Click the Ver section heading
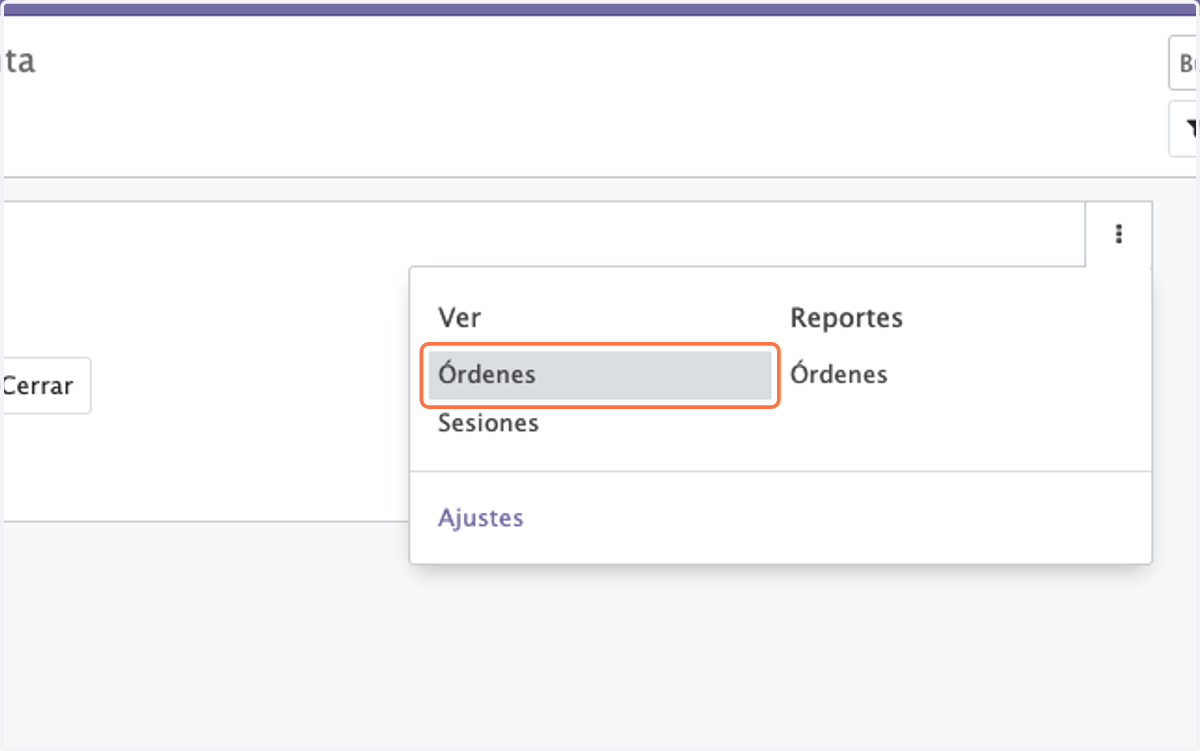The height and width of the screenshot is (751, 1200). [459, 318]
